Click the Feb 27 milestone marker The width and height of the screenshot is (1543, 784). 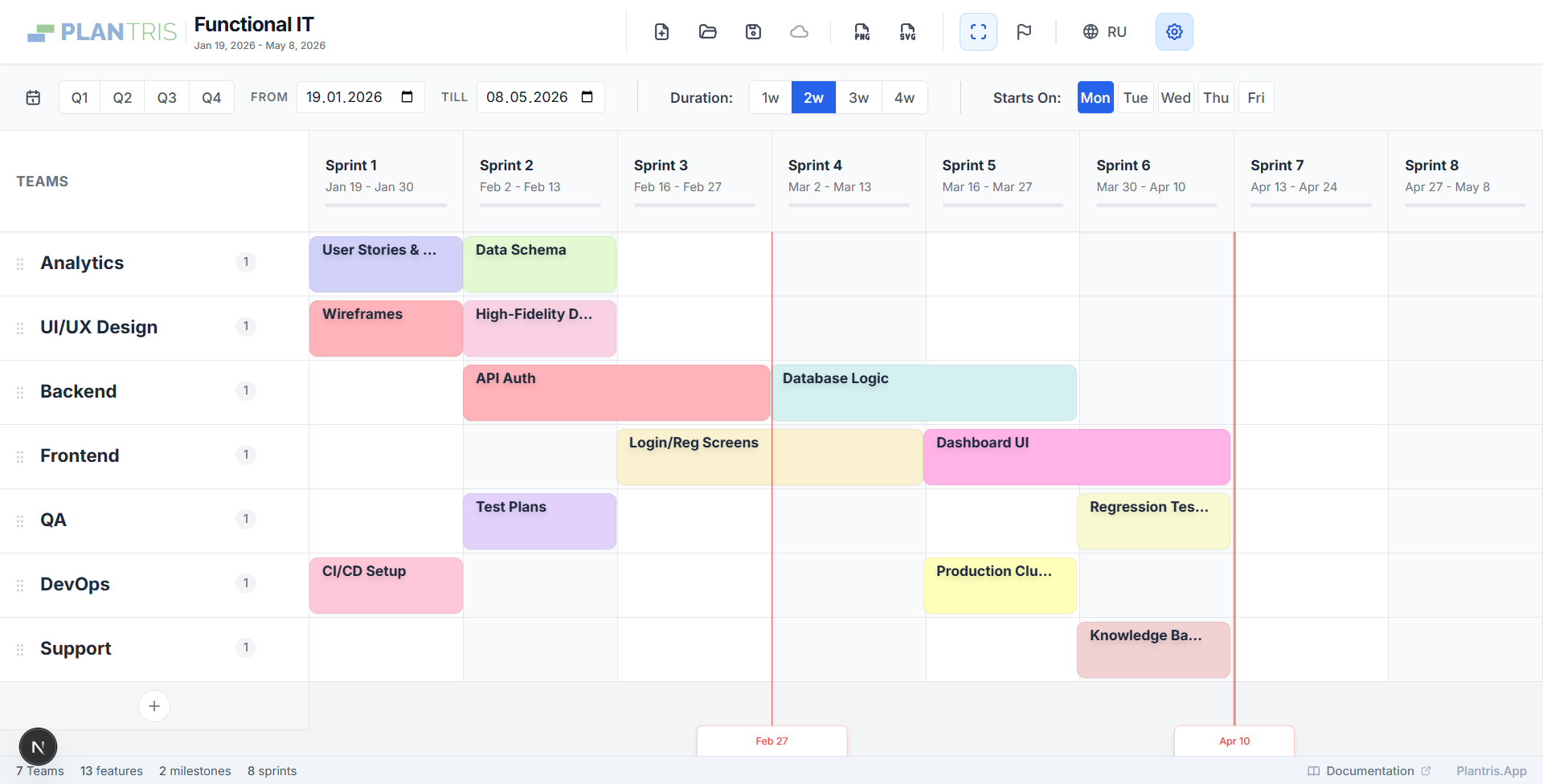[x=771, y=741]
